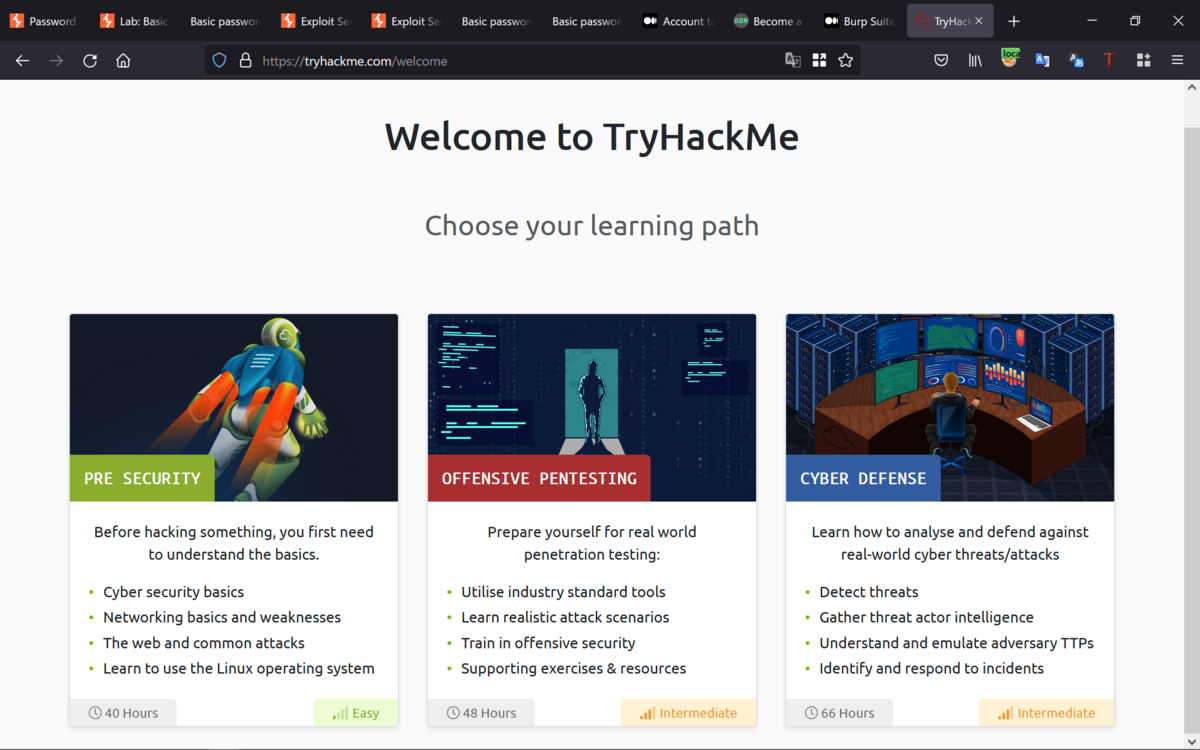
Task: Click the Easy difficulty badge
Action: [356, 713]
